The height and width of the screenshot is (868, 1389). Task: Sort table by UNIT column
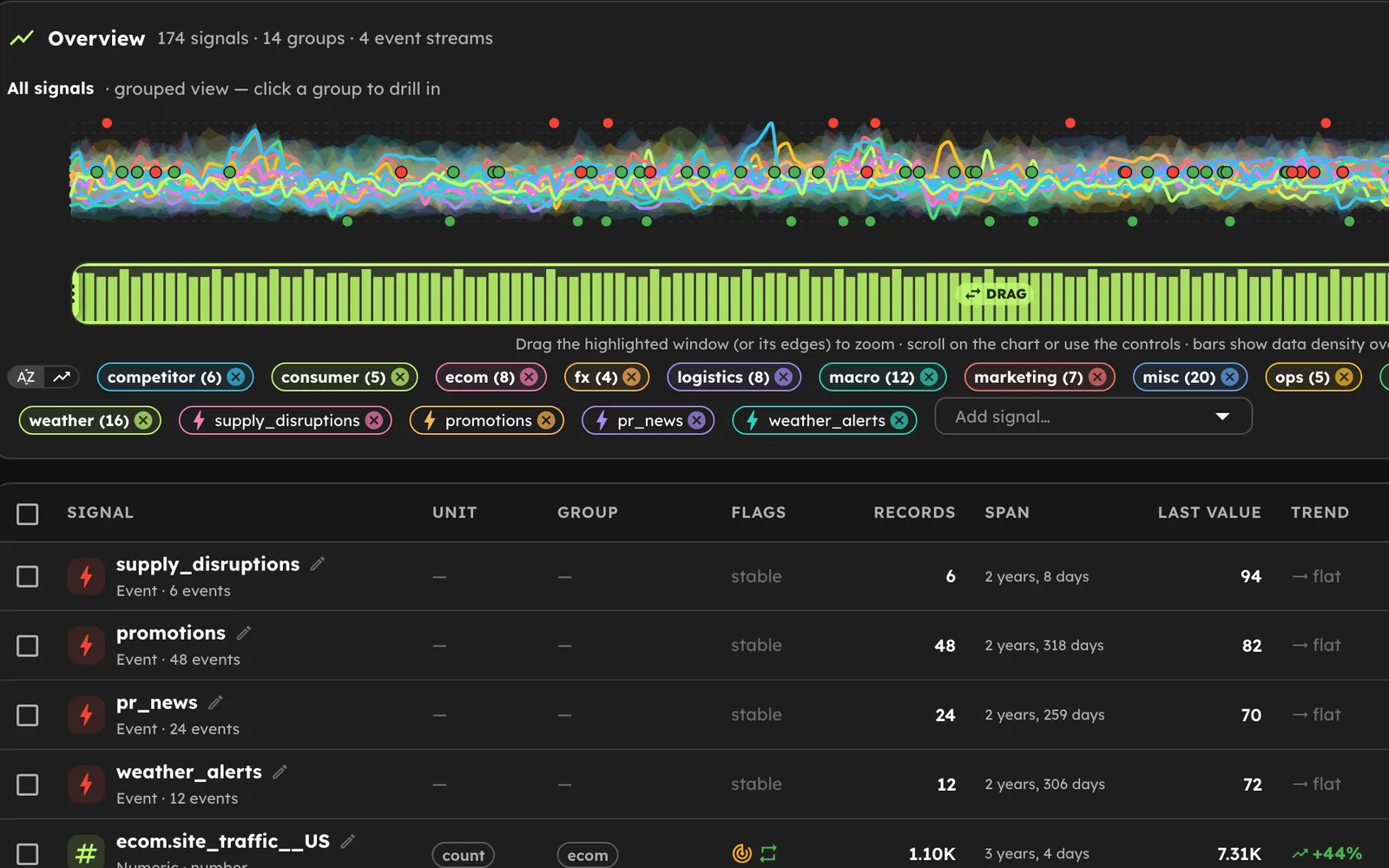point(455,512)
